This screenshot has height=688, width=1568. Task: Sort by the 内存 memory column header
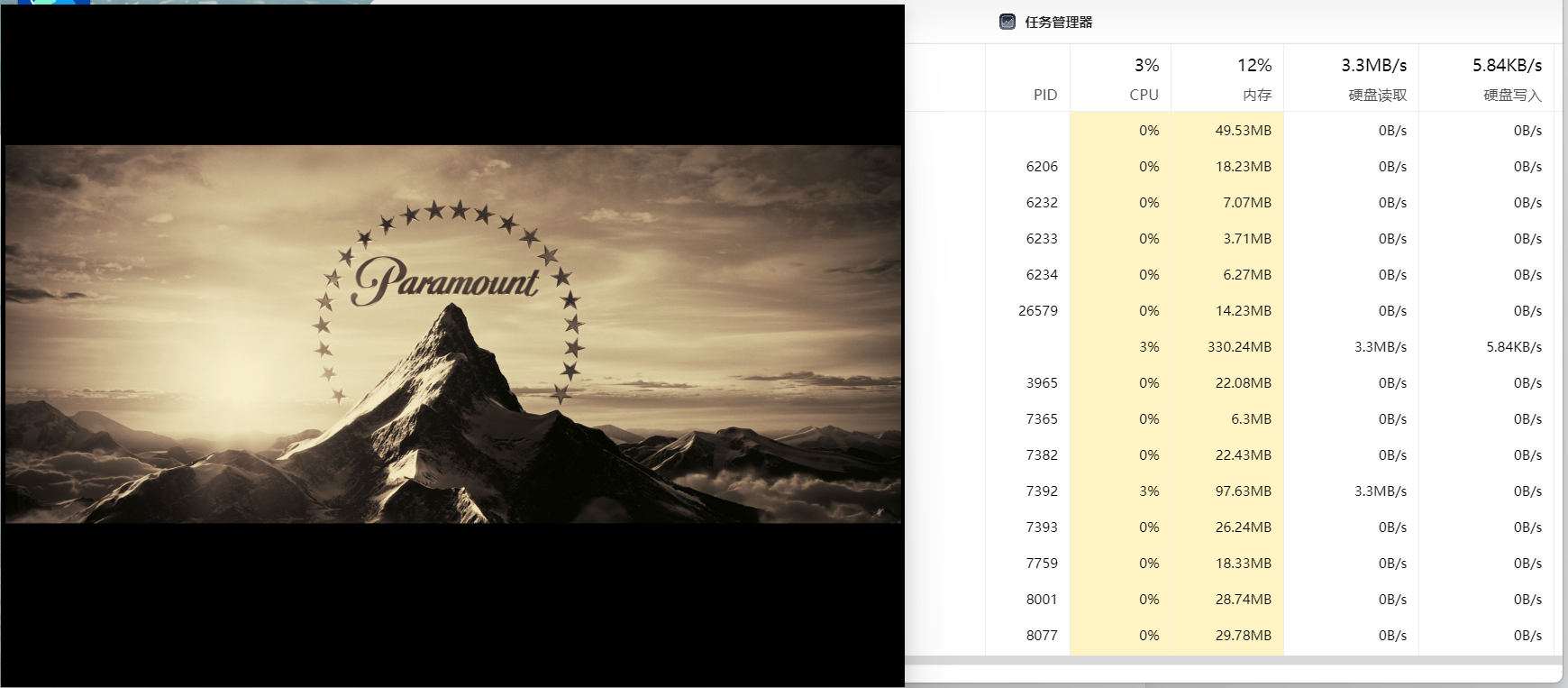point(1256,95)
